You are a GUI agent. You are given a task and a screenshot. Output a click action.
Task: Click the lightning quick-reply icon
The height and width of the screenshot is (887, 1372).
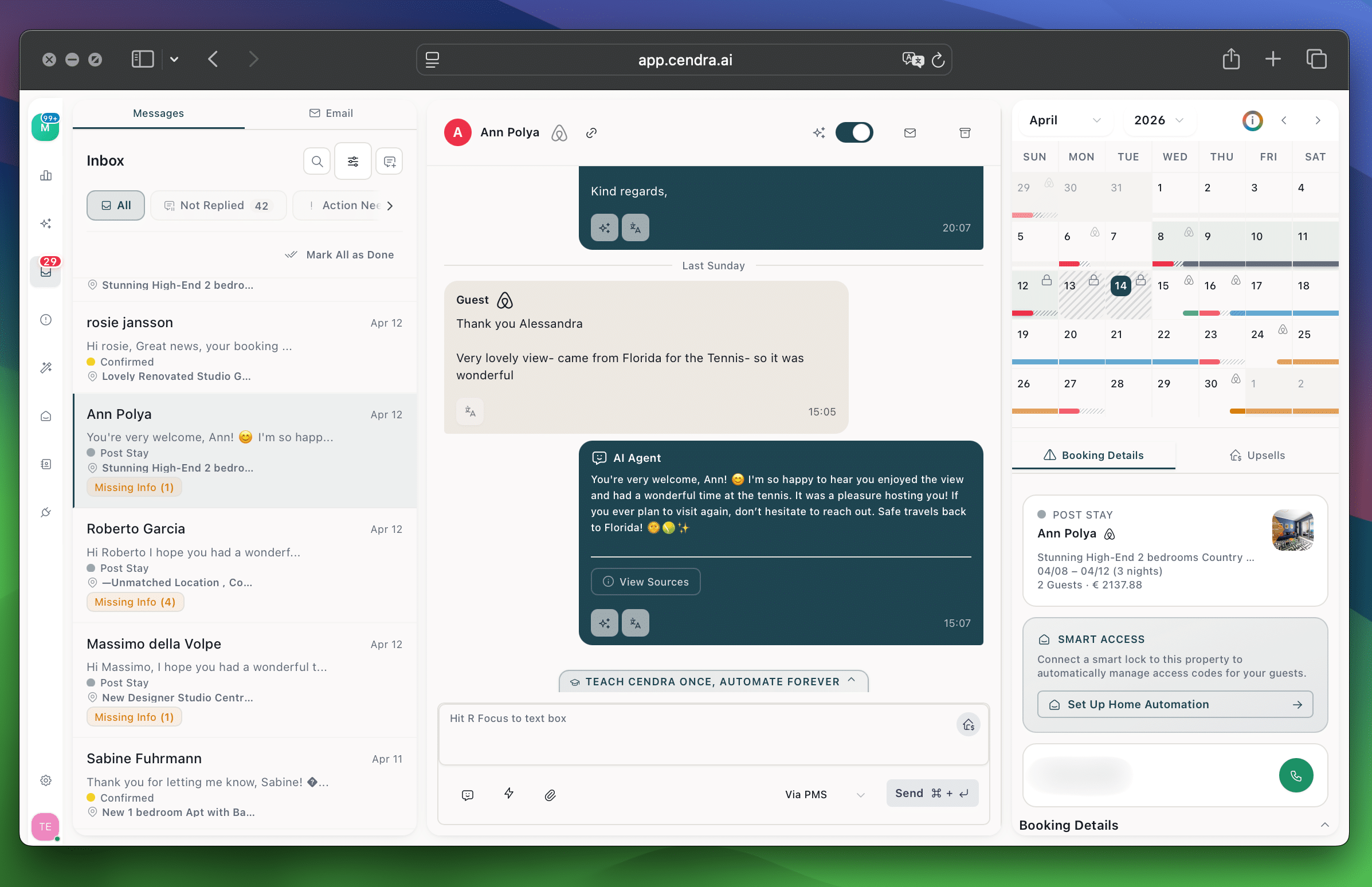(508, 794)
